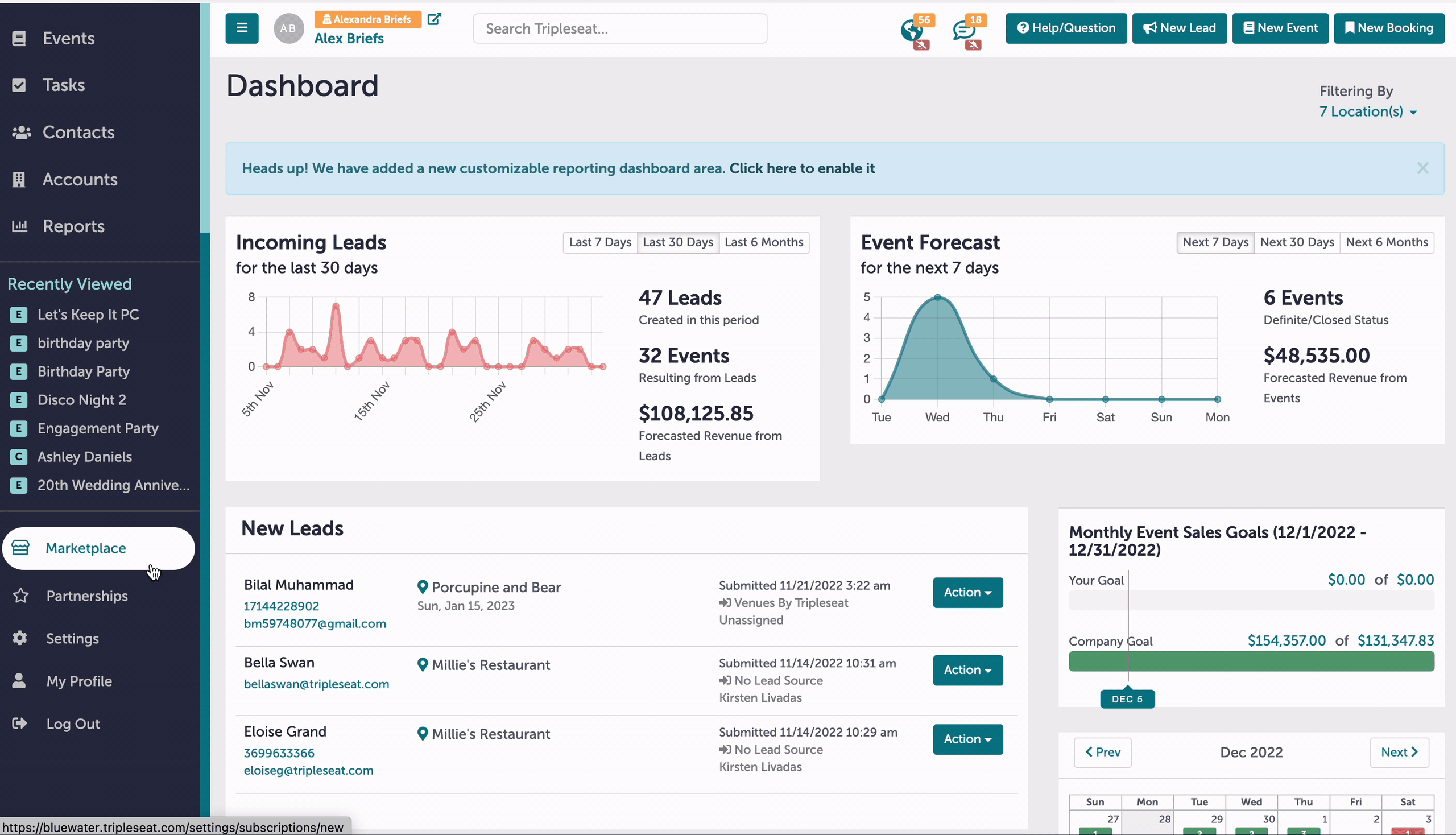This screenshot has height=835, width=1456.
Task: Click the Accounts building icon
Action: point(19,180)
